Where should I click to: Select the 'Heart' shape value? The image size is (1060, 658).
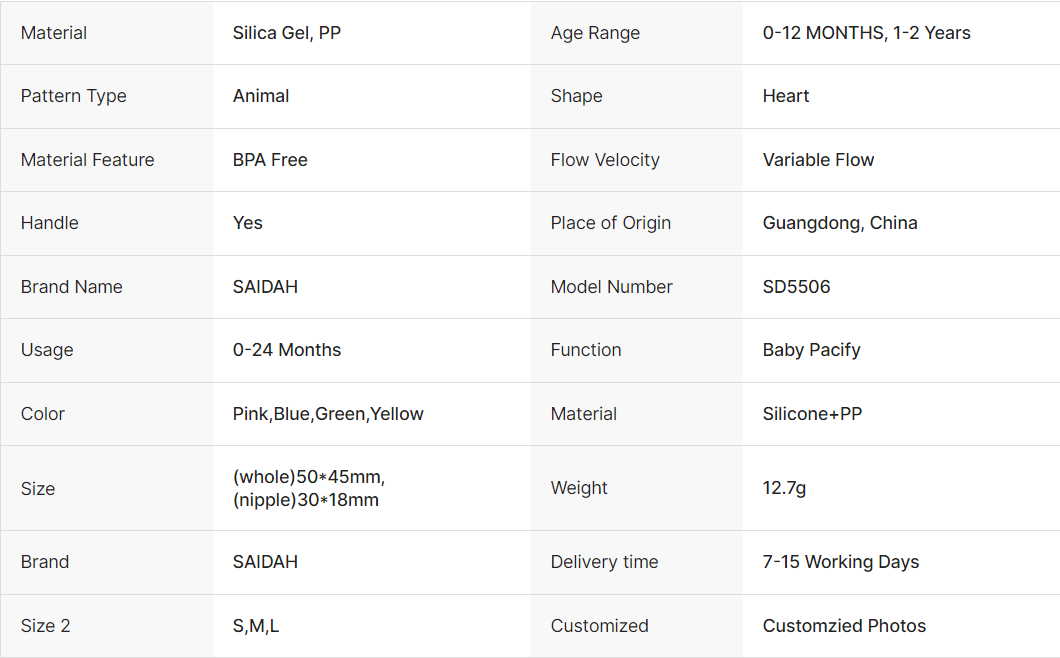pyautogui.click(x=786, y=96)
